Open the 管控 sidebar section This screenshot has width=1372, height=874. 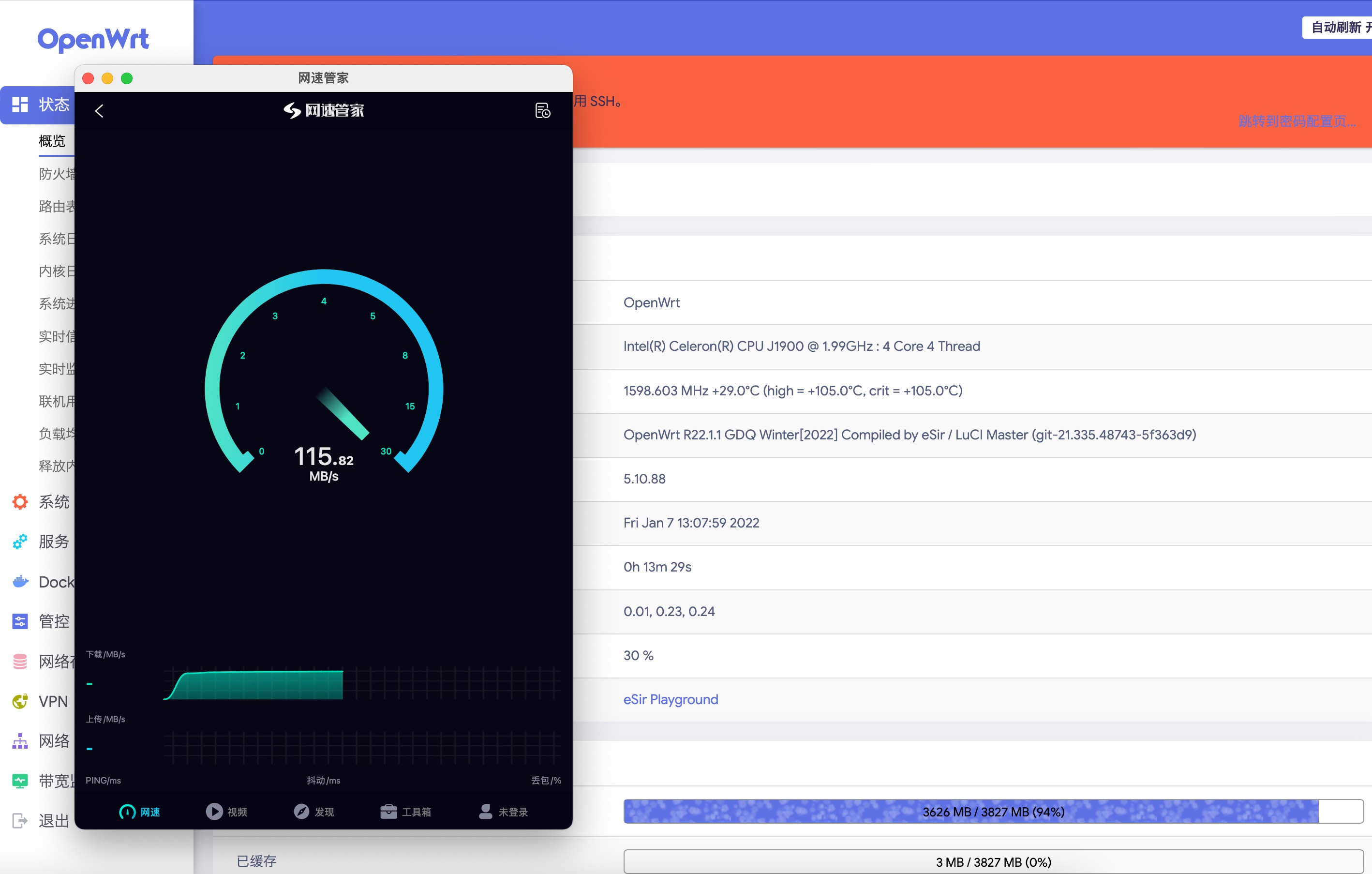(x=54, y=621)
